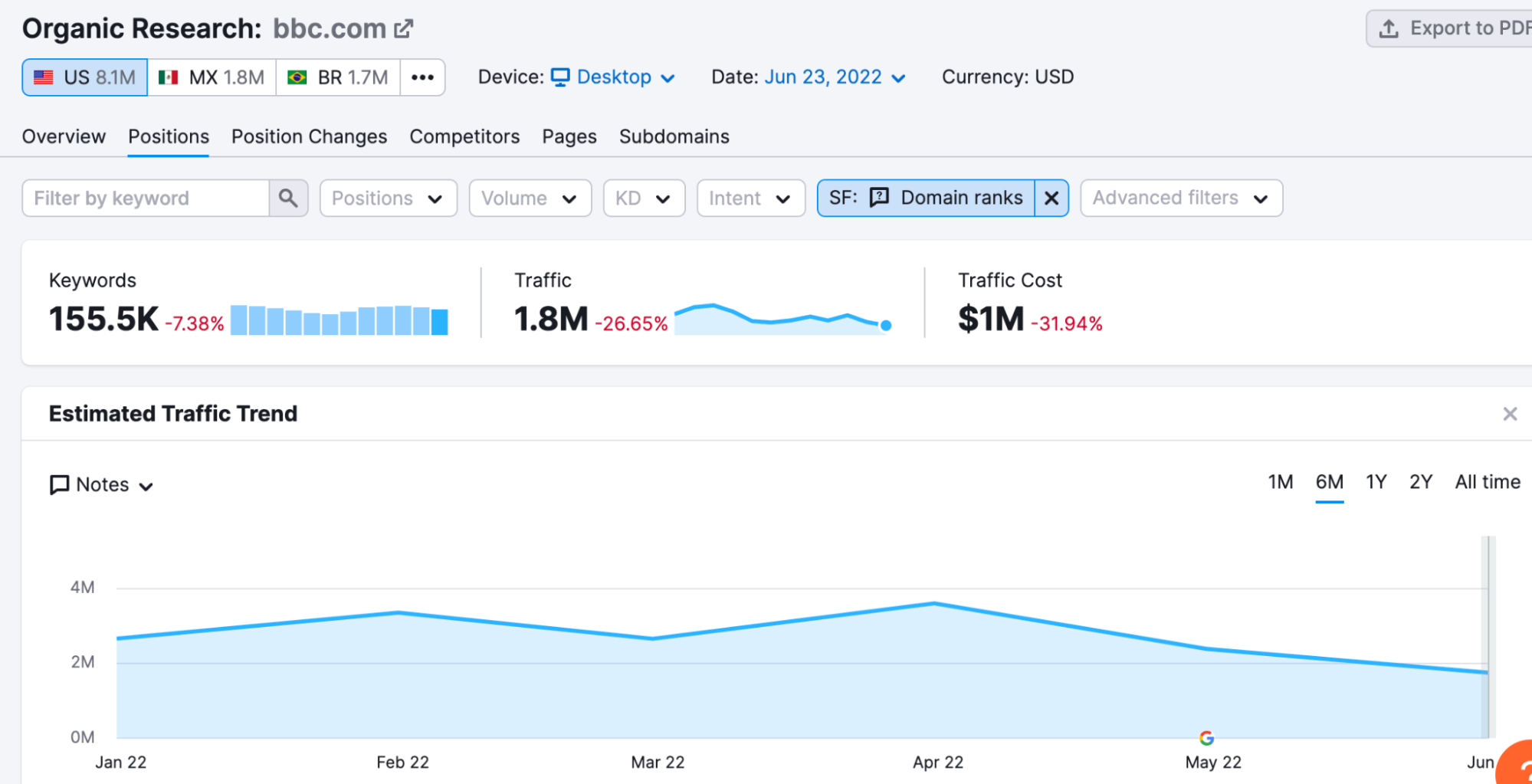Click the Traffic trend sparkline
This screenshot has height=784, width=1532.
[x=782, y=320]
